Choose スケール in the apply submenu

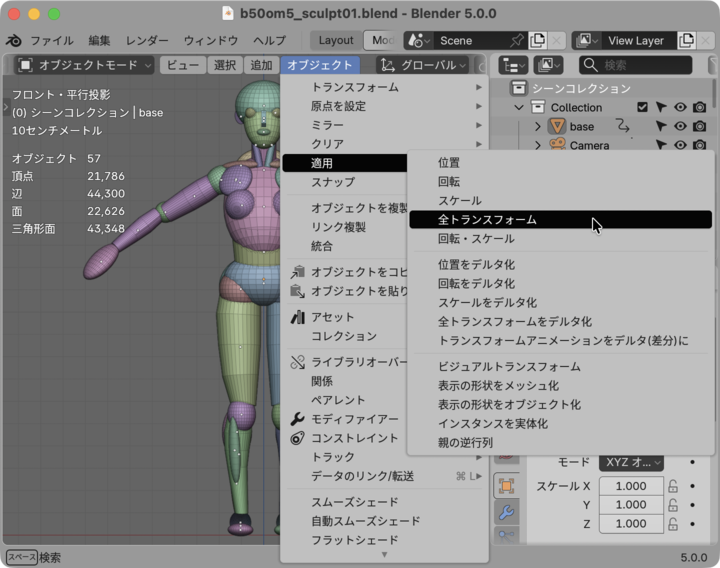tap(560, 201)
